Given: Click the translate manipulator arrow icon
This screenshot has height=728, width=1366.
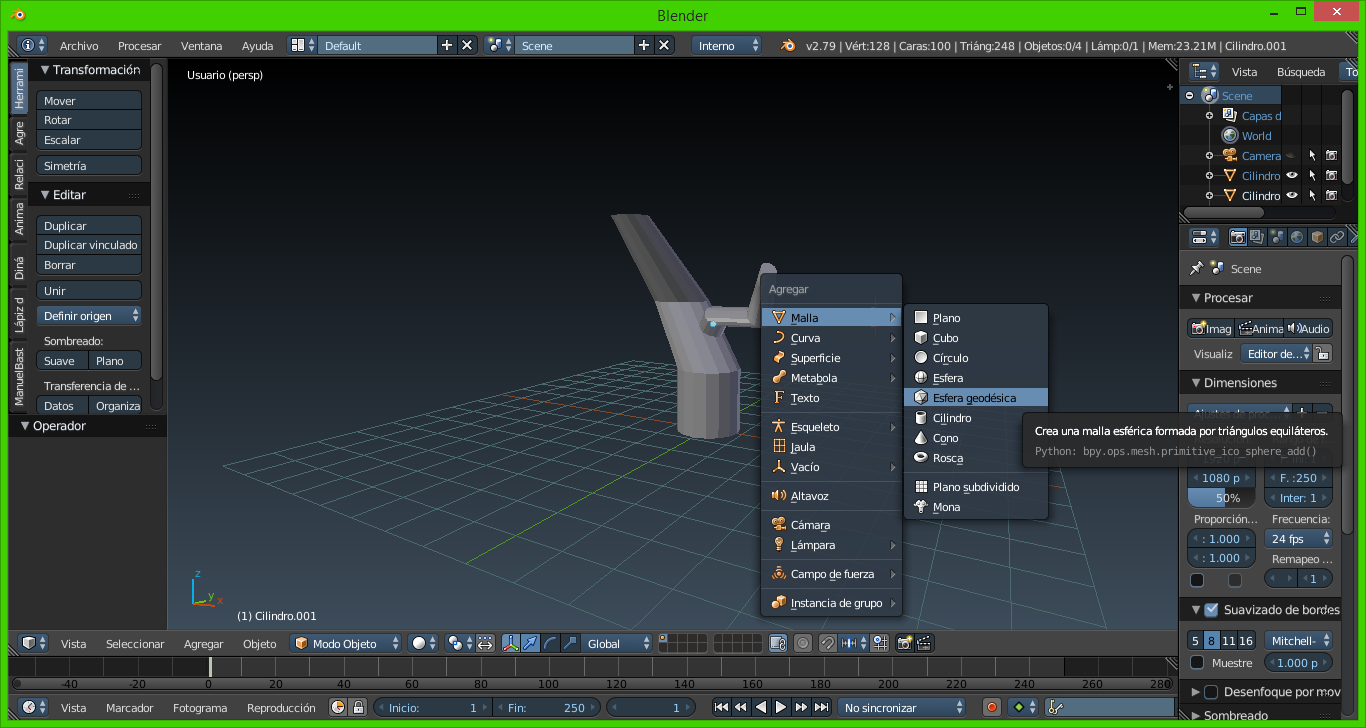Looking at the screenshot, I should [530, 643].
